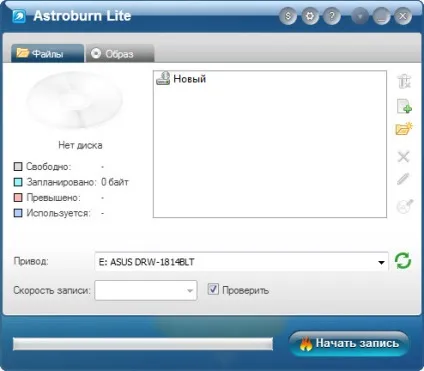Toggle the Проверить checkbox

click(213, 289)
